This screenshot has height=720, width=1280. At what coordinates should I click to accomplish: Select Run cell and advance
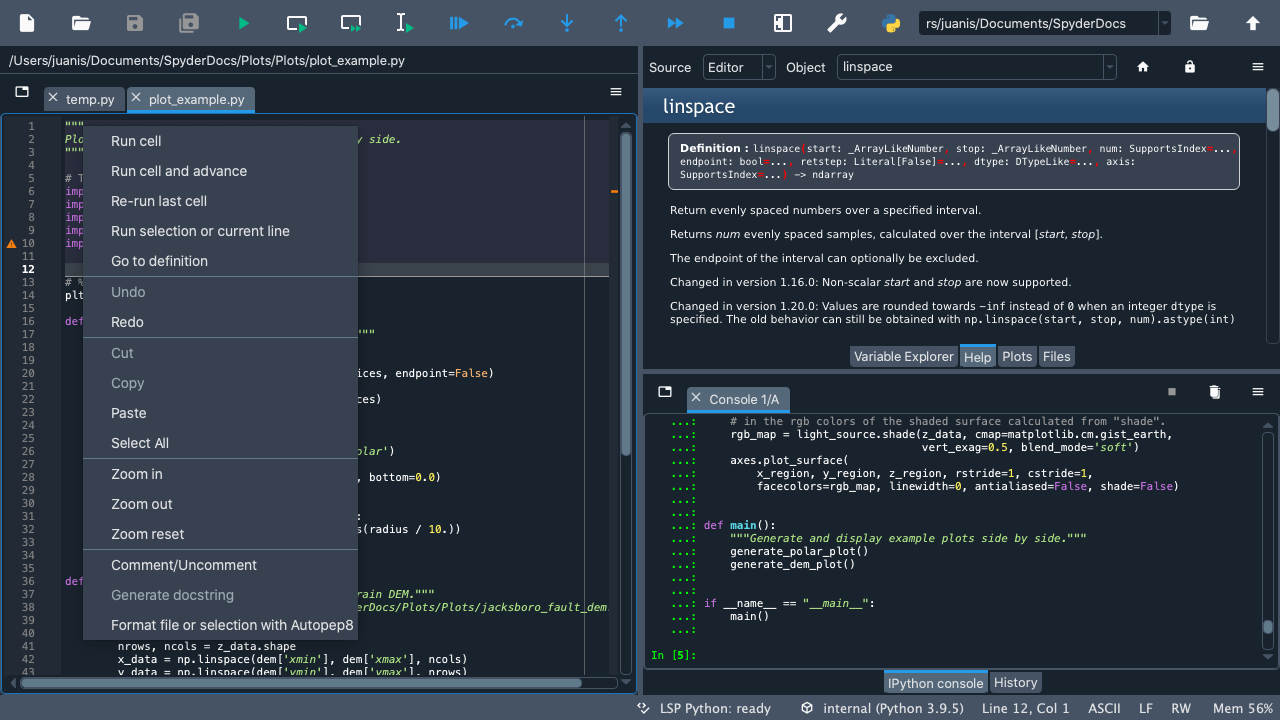coord(179,171)
